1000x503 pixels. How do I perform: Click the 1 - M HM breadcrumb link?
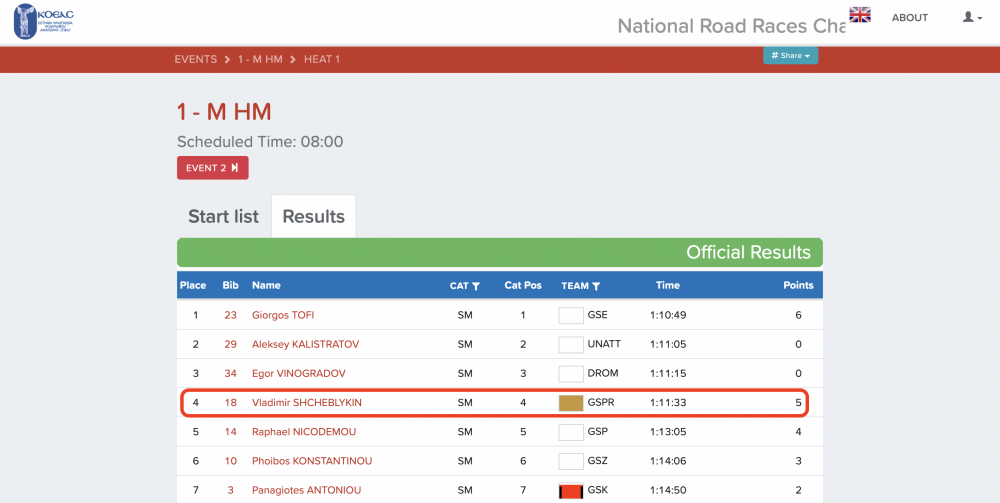tap(259, 59)
